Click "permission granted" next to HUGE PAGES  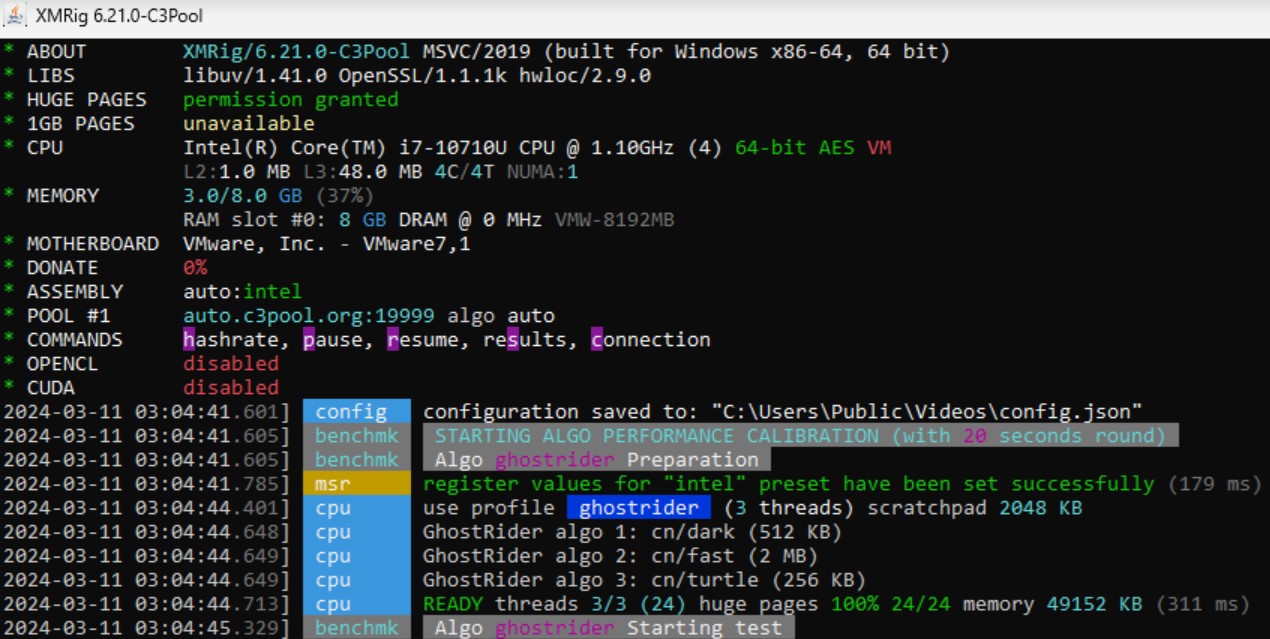pos(290,100)
